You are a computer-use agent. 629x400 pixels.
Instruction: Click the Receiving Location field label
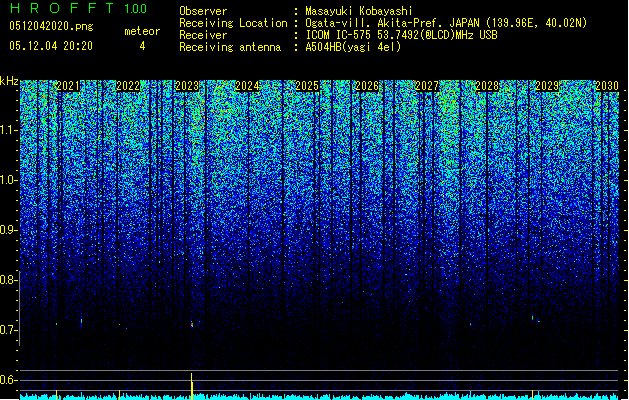point(233,23)
